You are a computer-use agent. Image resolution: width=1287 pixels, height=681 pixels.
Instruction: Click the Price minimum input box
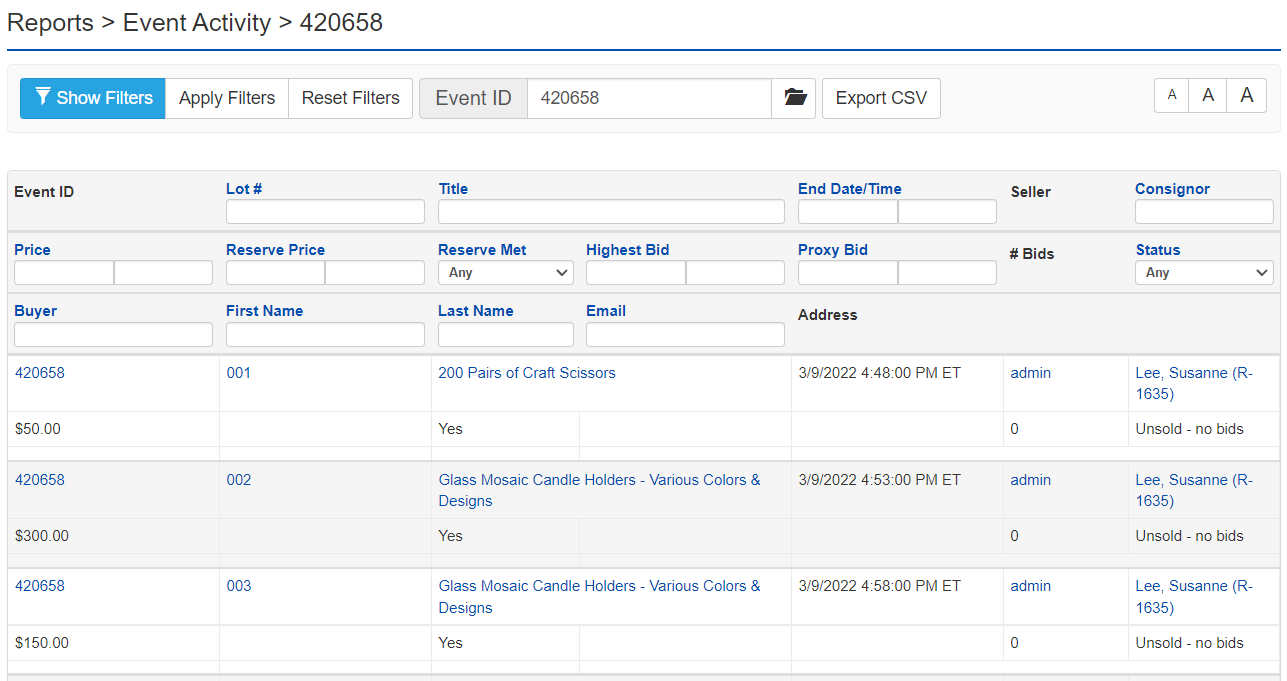64,272
